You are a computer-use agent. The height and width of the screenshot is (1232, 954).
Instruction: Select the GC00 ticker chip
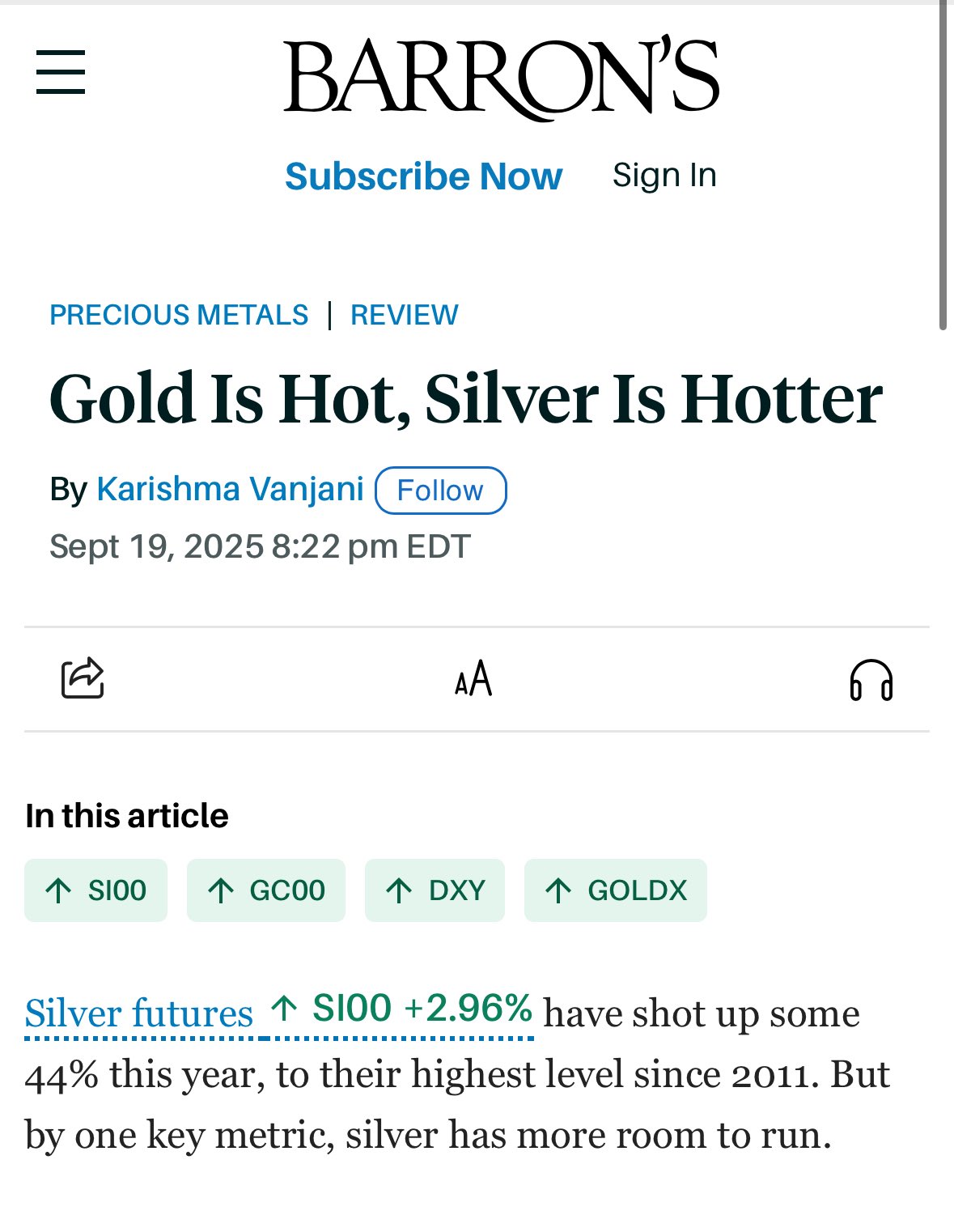(x=266, y=890)
